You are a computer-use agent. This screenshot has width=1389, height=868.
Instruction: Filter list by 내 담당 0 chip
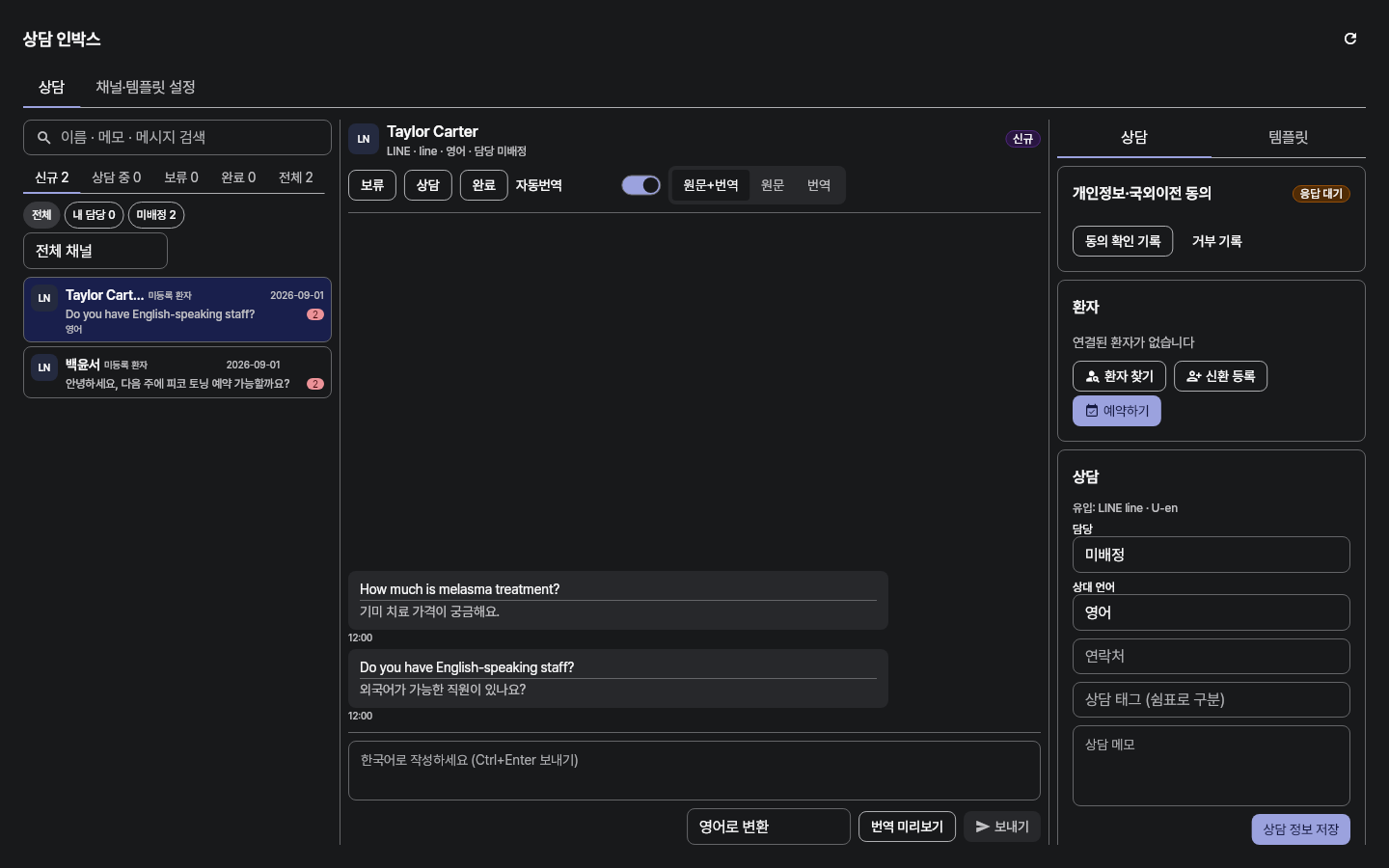click(94, 215)
